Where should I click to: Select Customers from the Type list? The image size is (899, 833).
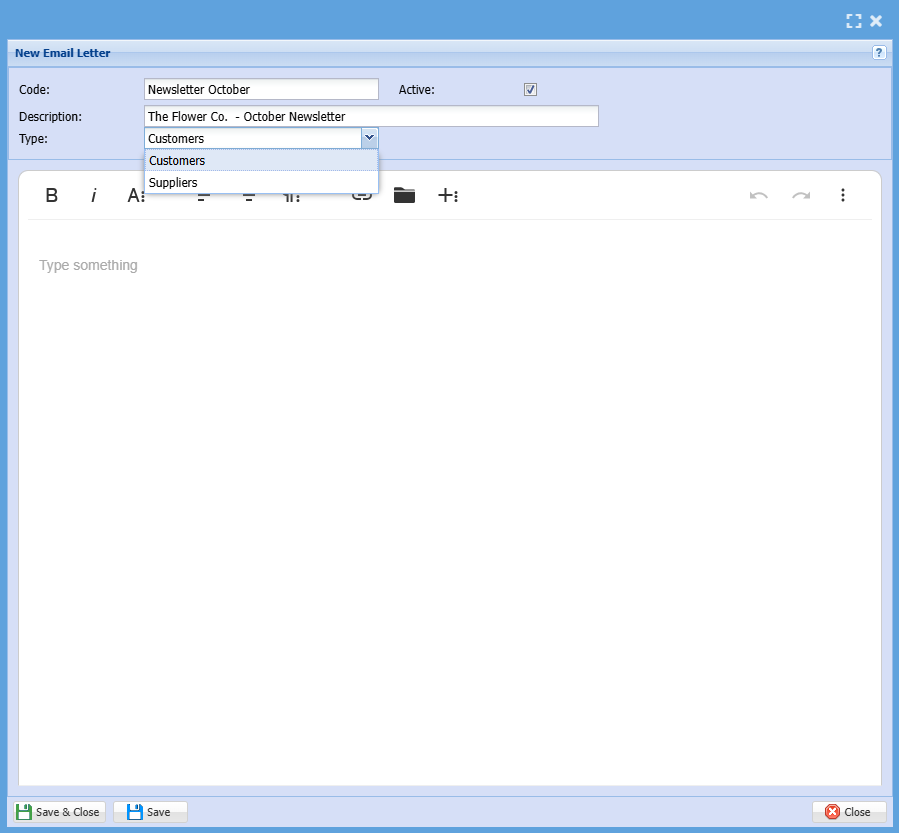tap(261, 161)
